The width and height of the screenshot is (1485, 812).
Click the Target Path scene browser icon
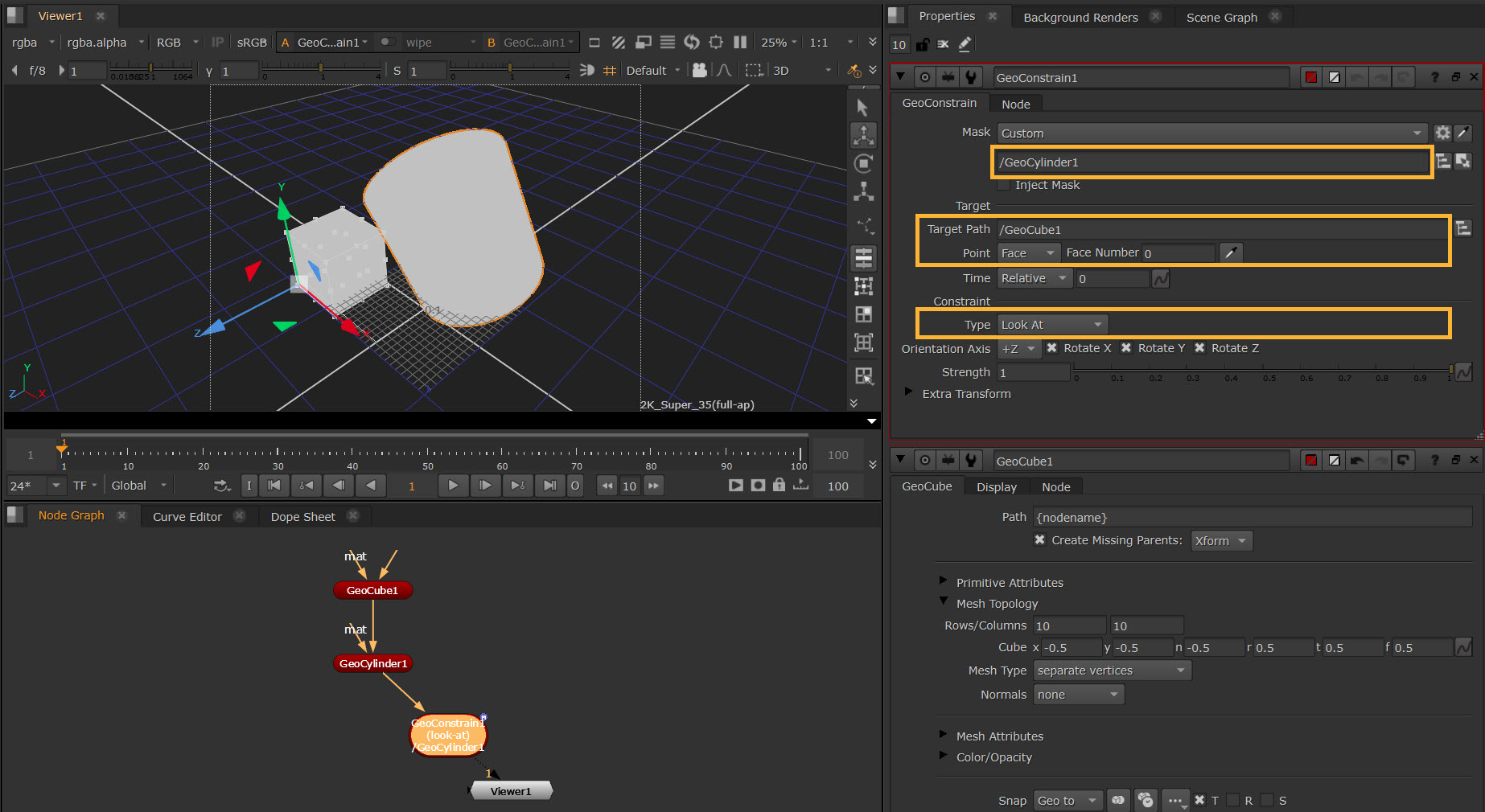1463,229
